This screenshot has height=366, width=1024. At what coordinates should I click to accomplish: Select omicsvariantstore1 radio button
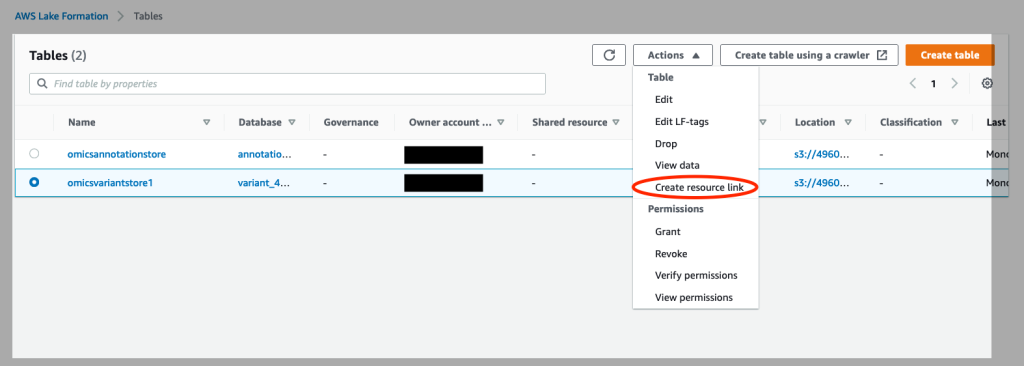click(x=34, y=183)
